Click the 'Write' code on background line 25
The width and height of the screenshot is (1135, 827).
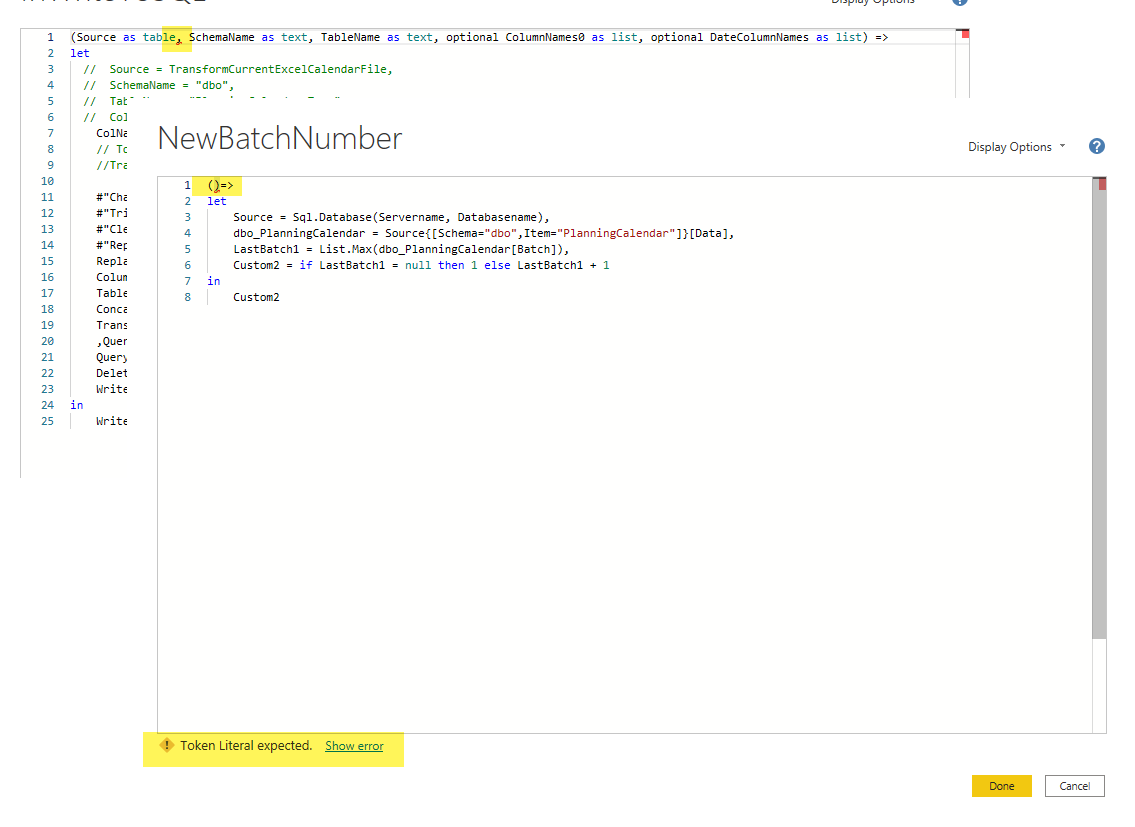click(x=112, y=421)
